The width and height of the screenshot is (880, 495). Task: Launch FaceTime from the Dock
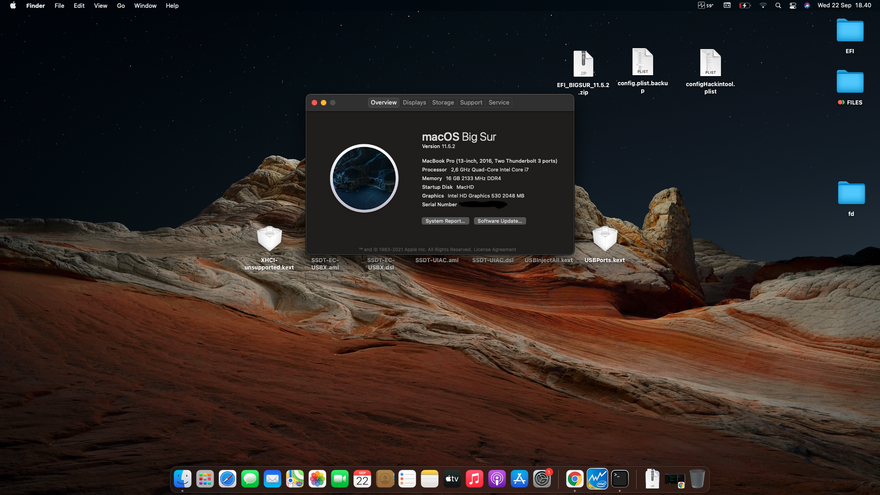point(340,479)
